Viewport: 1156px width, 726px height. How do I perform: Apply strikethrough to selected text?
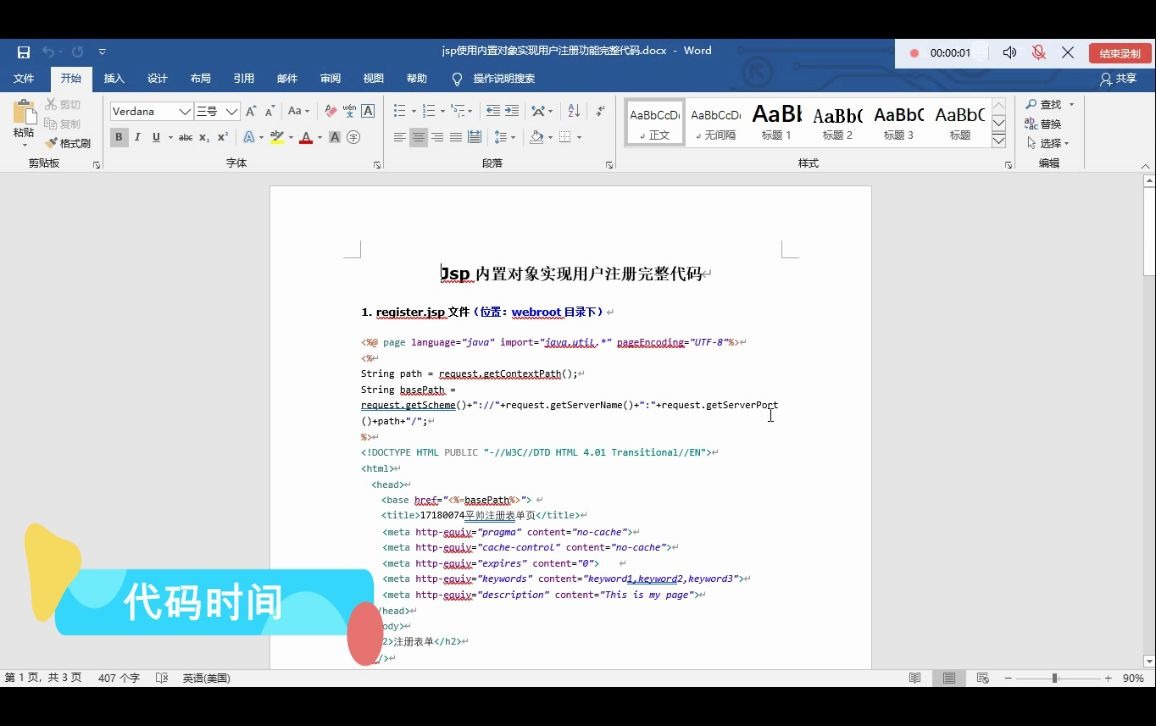(x=184, y=139)
